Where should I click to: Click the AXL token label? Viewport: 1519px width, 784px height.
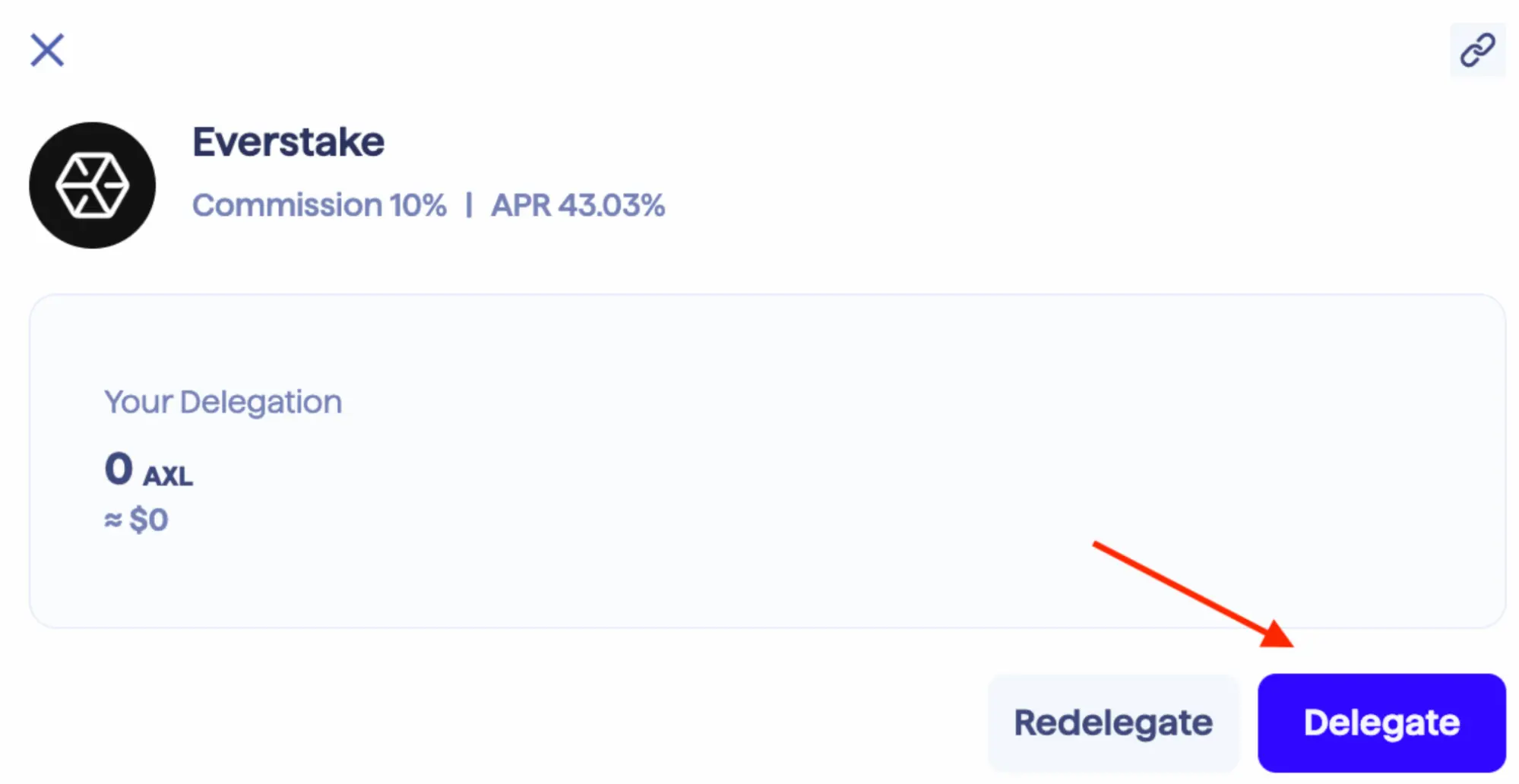[168, 477]
